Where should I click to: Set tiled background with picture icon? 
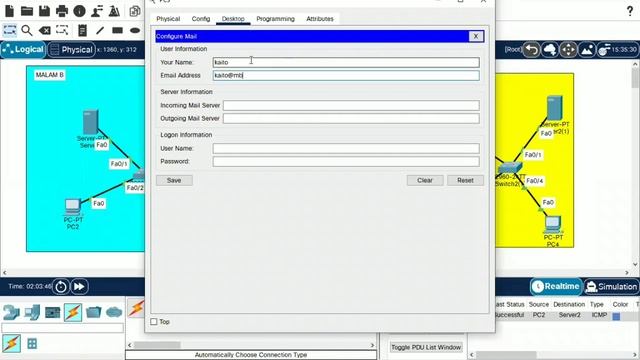click(x=587, y=50)
